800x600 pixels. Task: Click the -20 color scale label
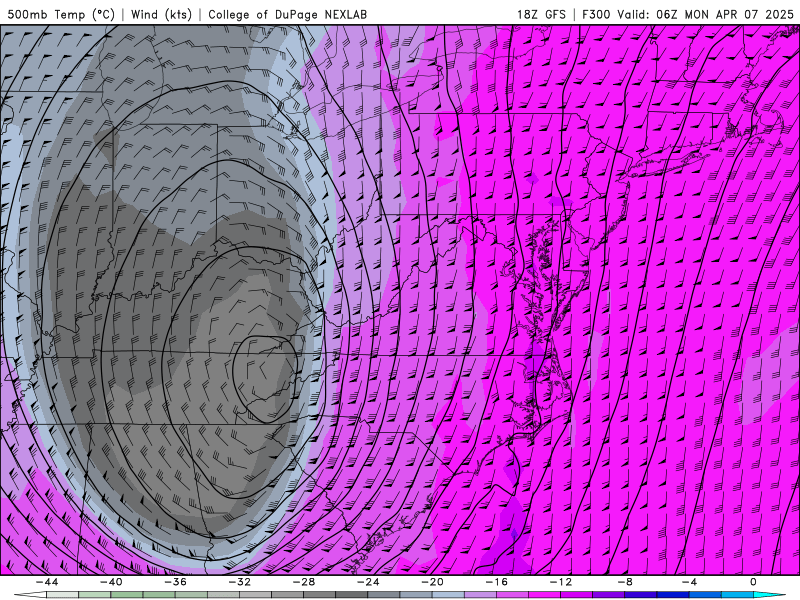point(432,582)
